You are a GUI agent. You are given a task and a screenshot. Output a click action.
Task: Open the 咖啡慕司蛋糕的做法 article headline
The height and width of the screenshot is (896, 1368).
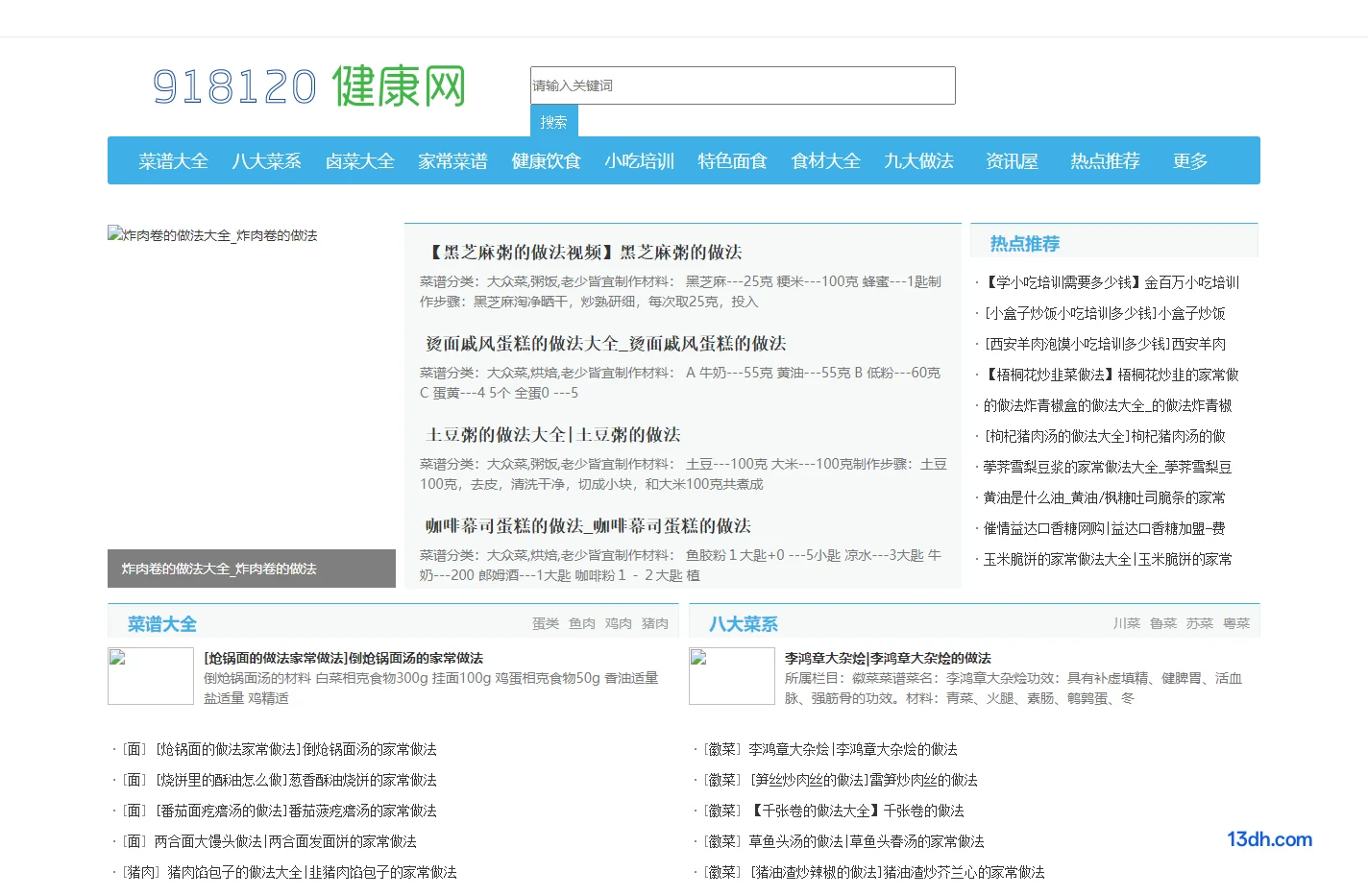click(588, 525)
